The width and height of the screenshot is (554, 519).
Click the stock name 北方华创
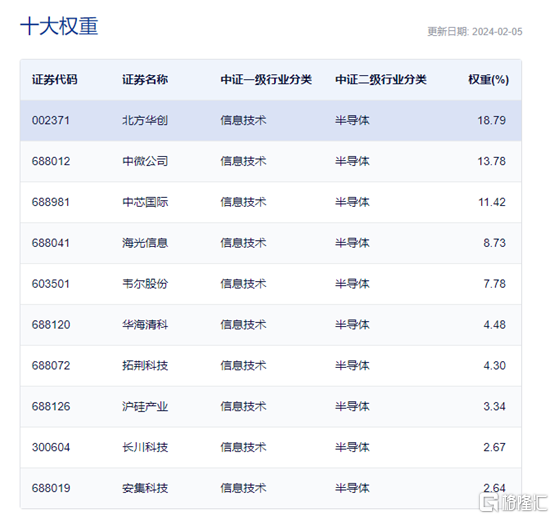145,120
